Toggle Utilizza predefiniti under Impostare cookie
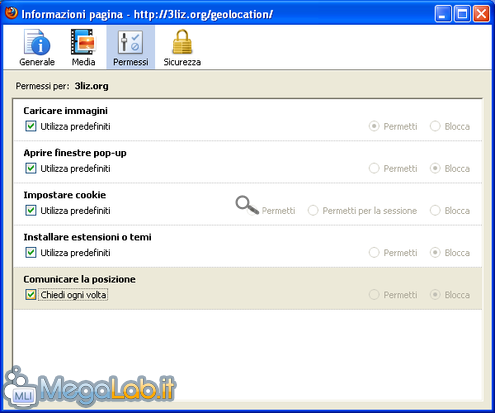The image size is (495, 413). point(31,211)
